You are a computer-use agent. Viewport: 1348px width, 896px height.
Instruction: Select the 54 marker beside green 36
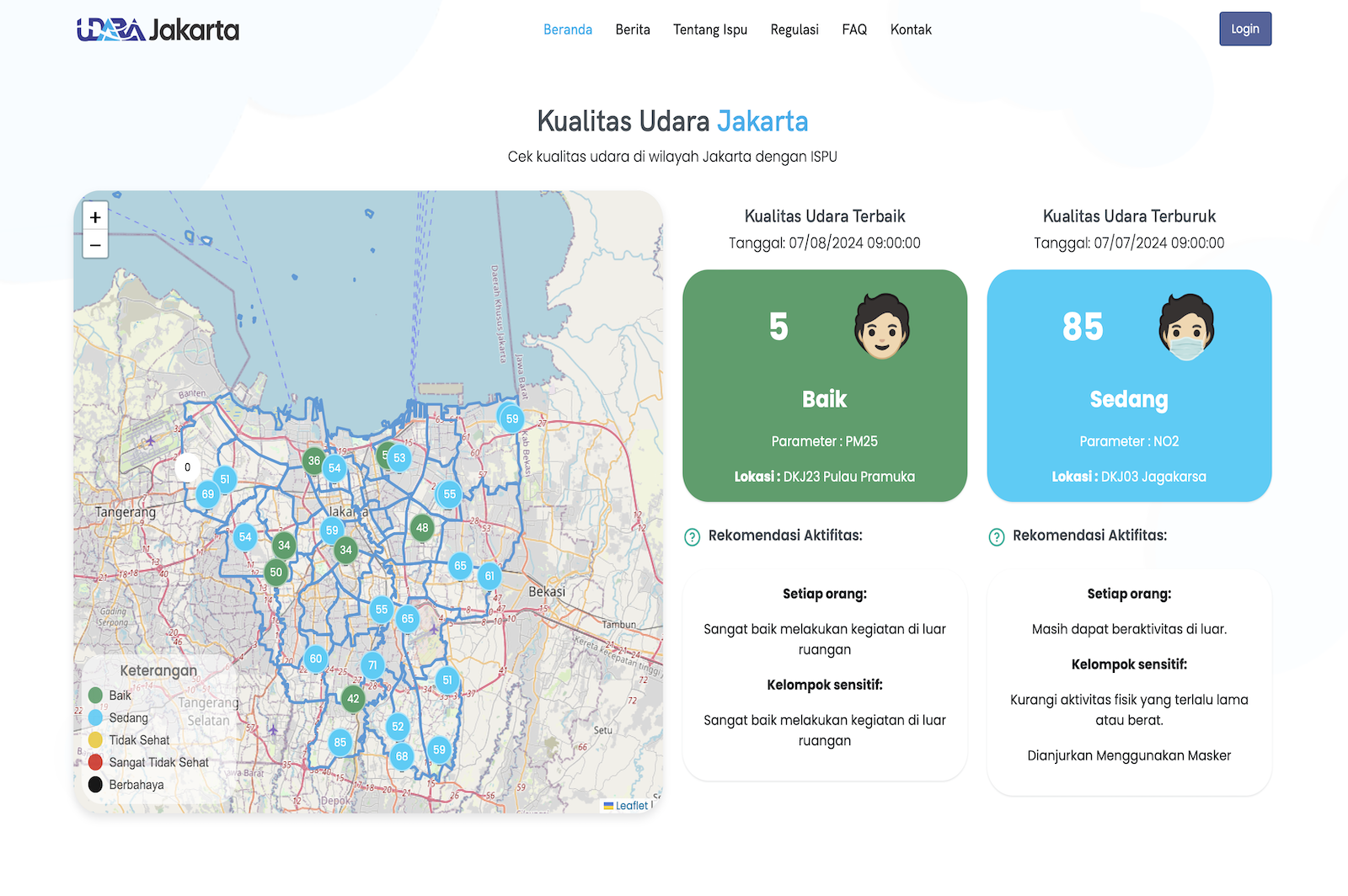click(335, 468)
